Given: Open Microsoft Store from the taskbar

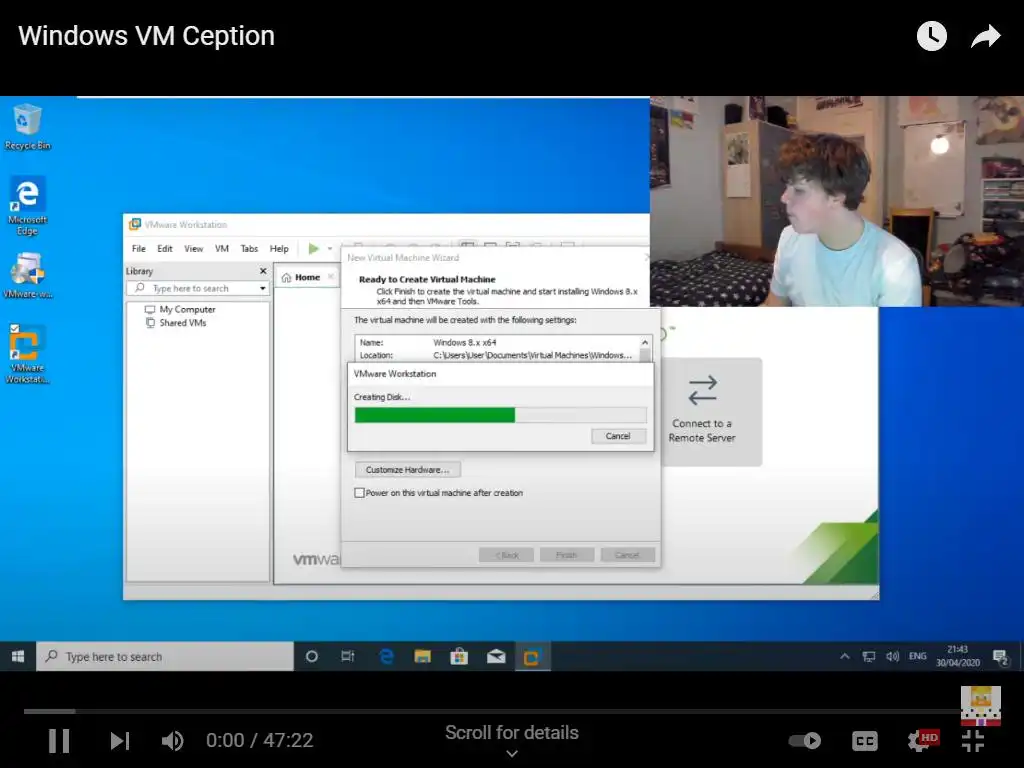Looking at the screenshot, I should (459, 656).
